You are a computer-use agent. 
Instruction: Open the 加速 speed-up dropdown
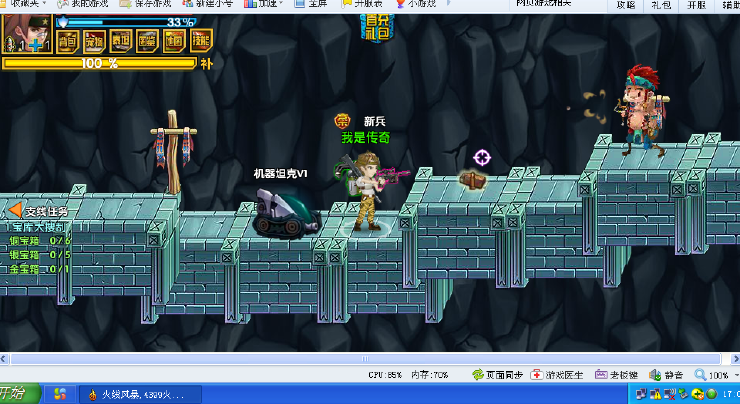pos(263,4)
